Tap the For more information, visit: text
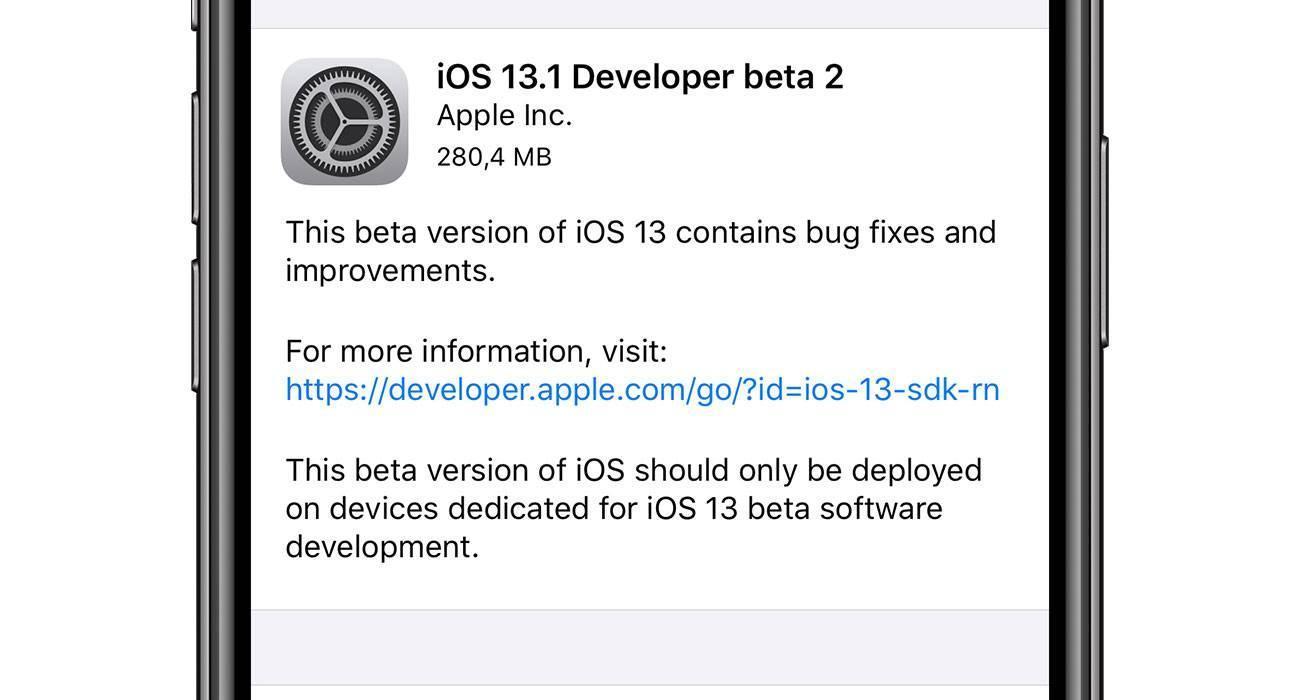1300x700 pixels. pyautogui.click(x=476, y=351)
